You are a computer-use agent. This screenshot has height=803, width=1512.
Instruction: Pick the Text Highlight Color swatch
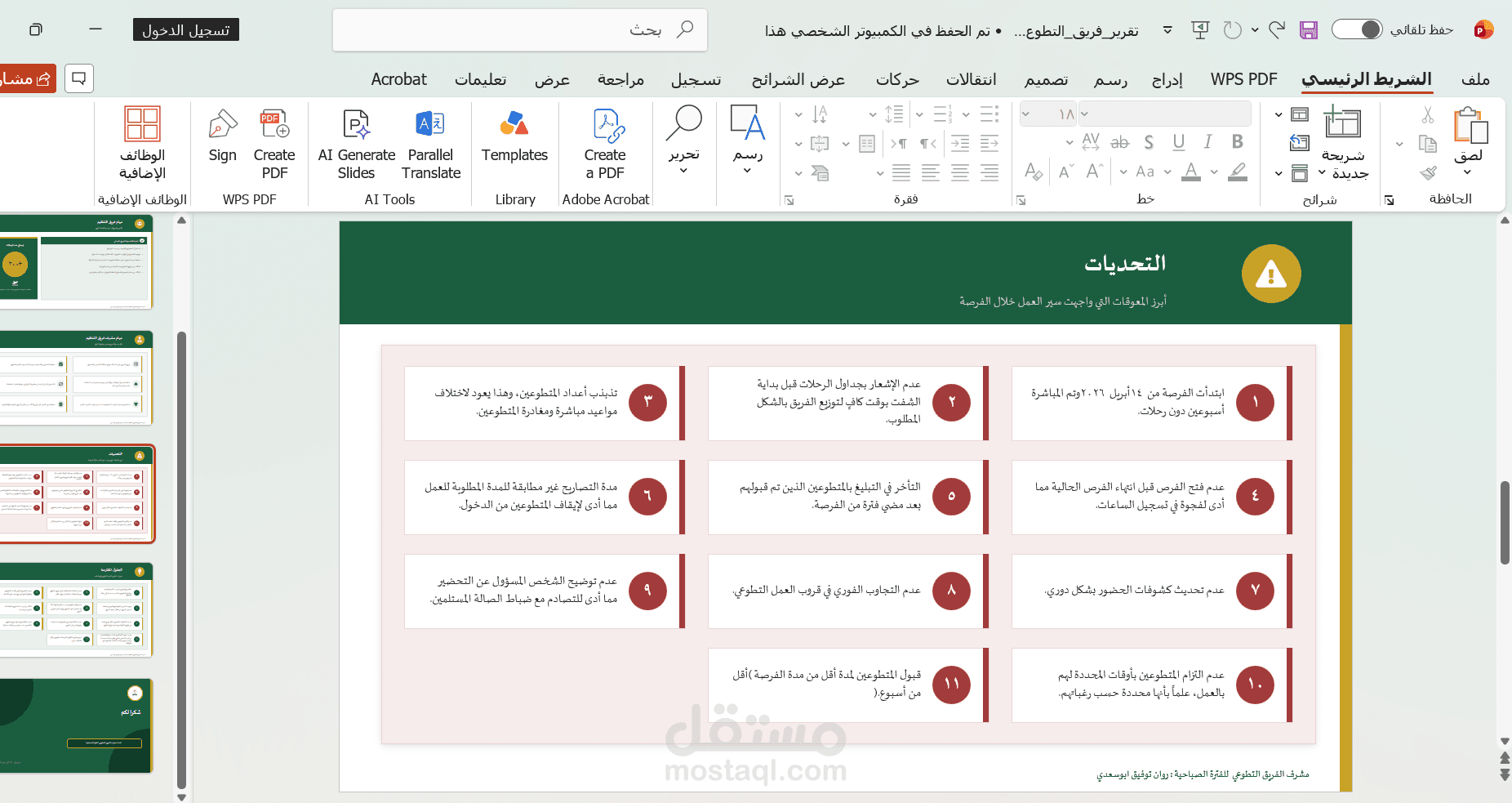click(x=1238, y=172)
